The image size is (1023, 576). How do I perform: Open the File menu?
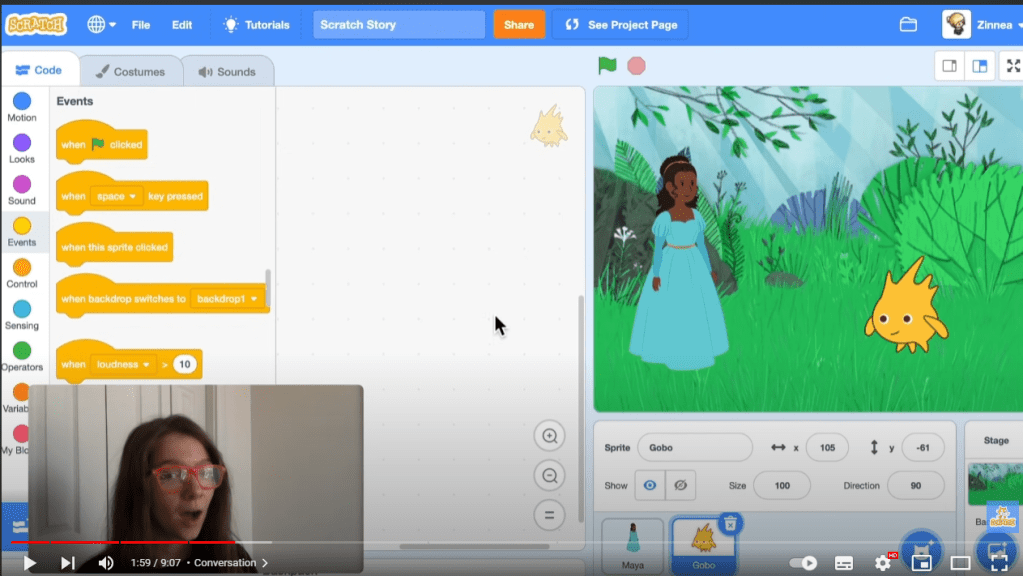click(141, 25)
